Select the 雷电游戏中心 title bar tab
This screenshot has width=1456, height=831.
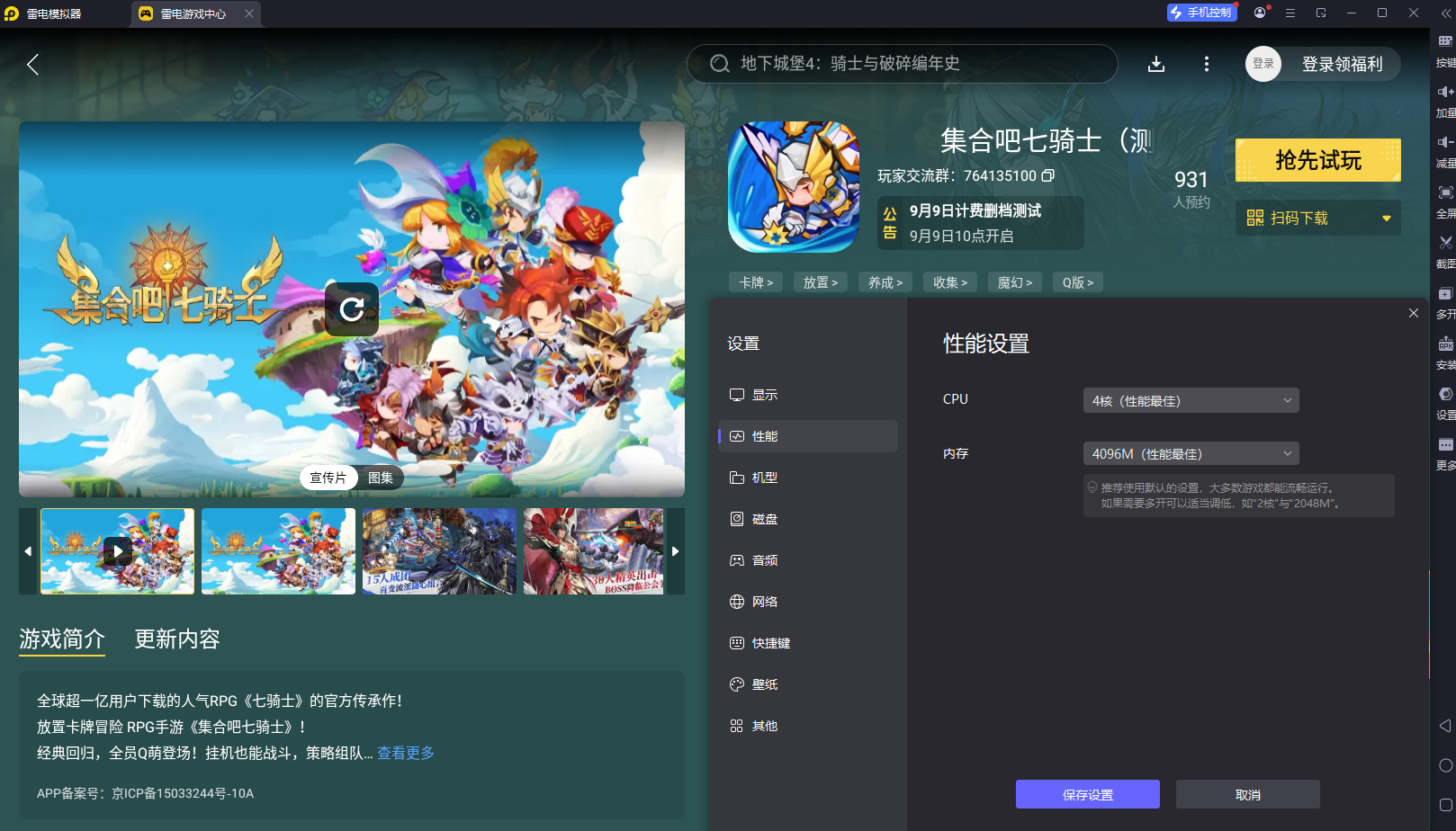click(x=196, y=13)
